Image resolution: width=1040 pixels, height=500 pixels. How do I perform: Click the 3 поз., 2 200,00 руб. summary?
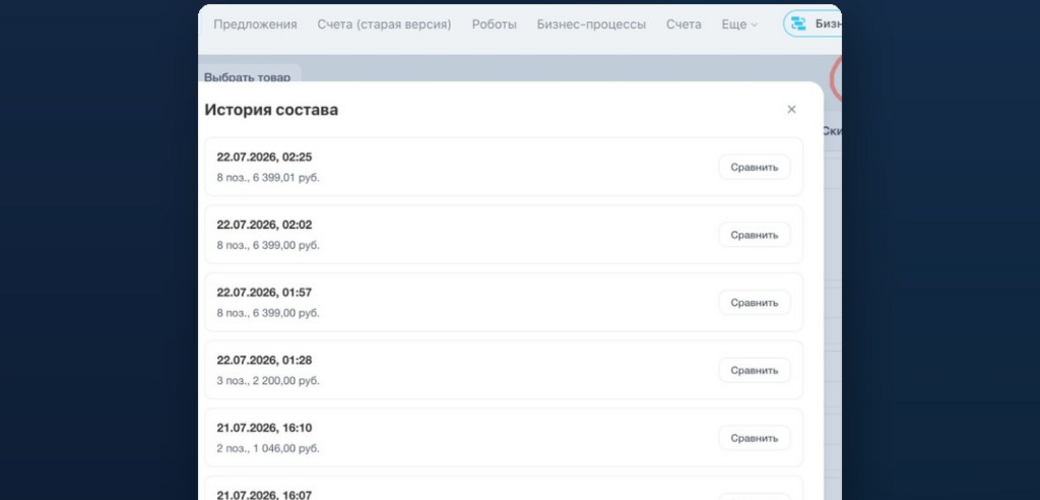268,381
